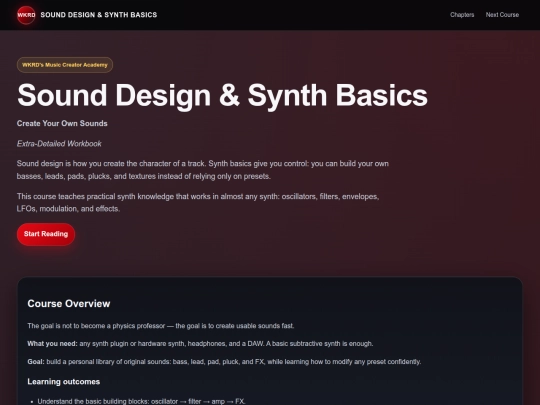540x405 pixels.
Task: Click the Extra-Detailed Workbook italic text
Action: (59, 144)
